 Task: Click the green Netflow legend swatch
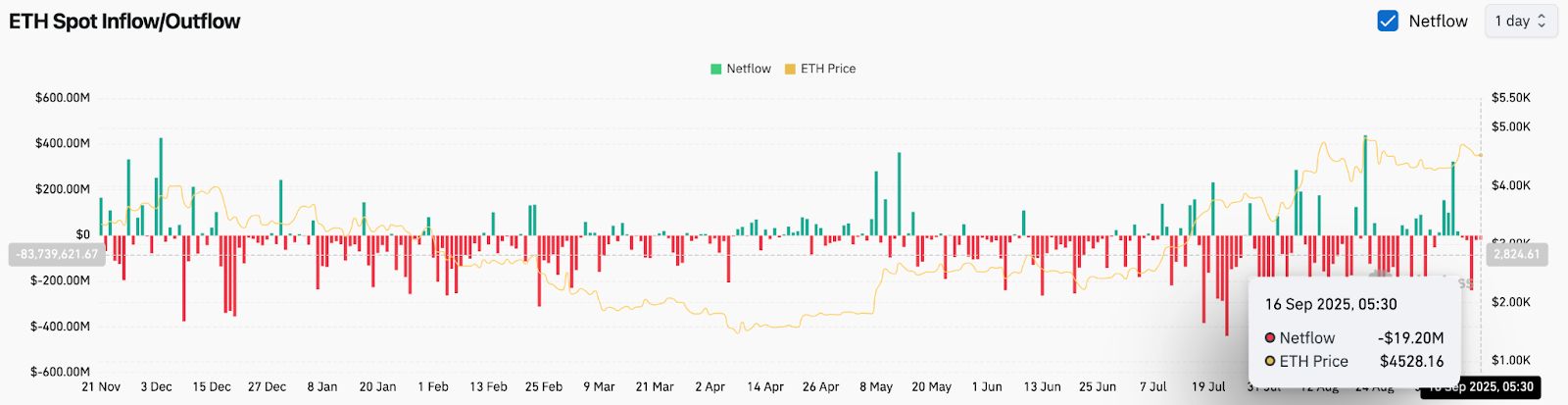click(x=716, y=69)
